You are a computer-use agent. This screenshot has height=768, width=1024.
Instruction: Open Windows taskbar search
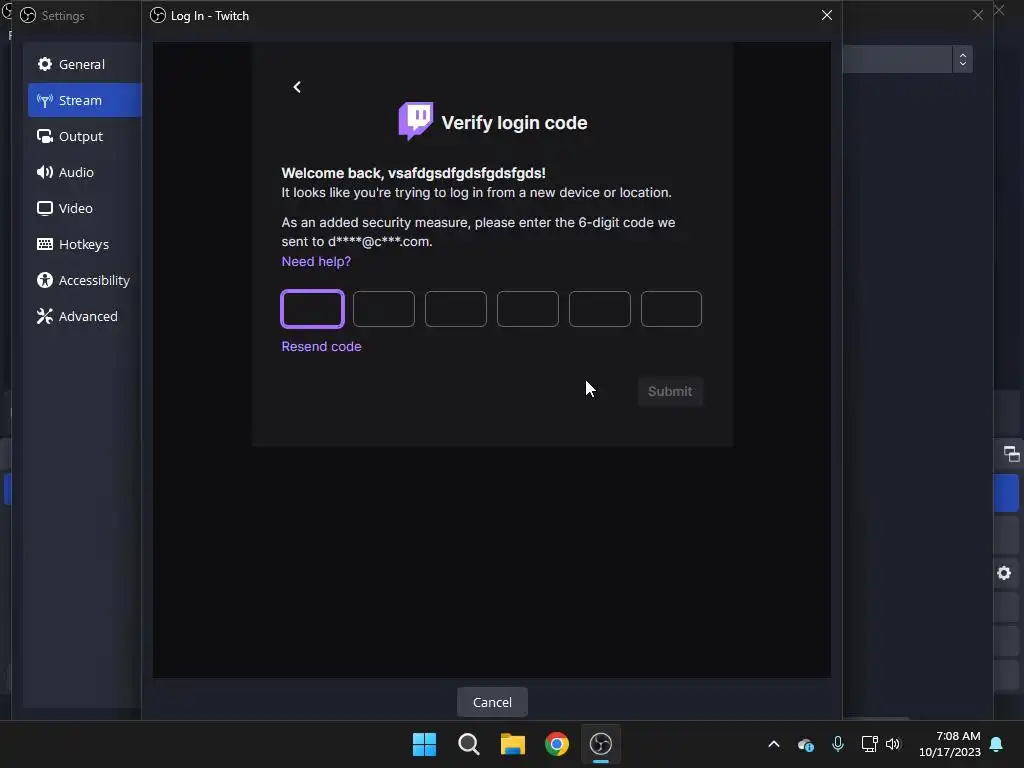(468, 744)
